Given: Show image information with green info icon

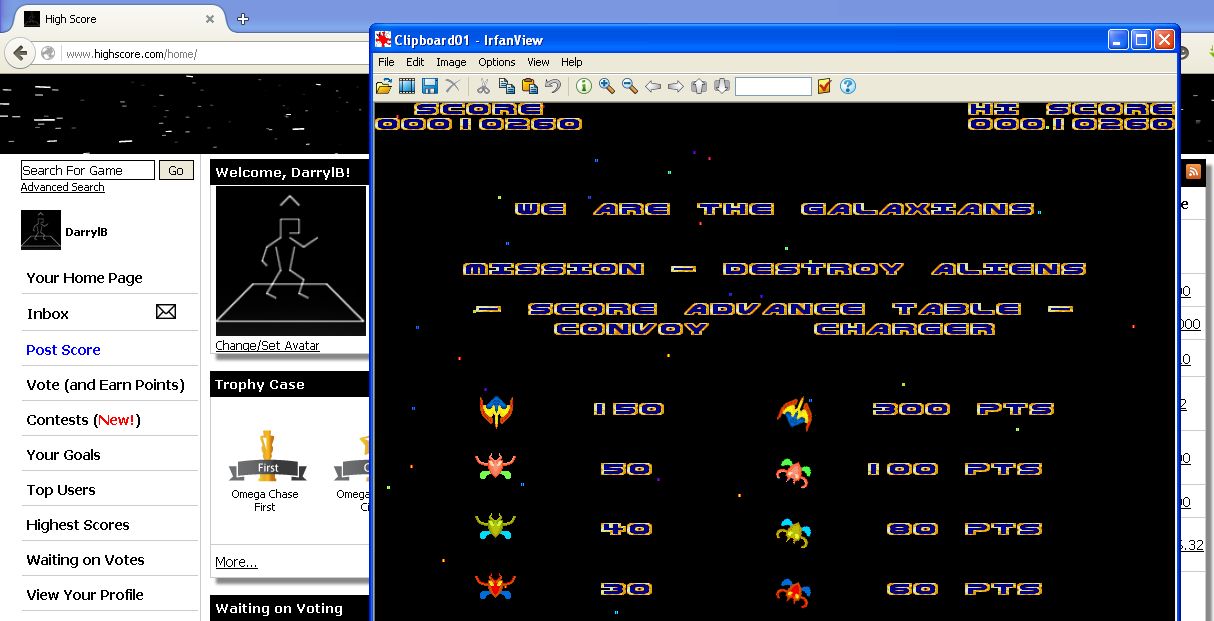Looking at the screenshot, I should click(583, 87).
